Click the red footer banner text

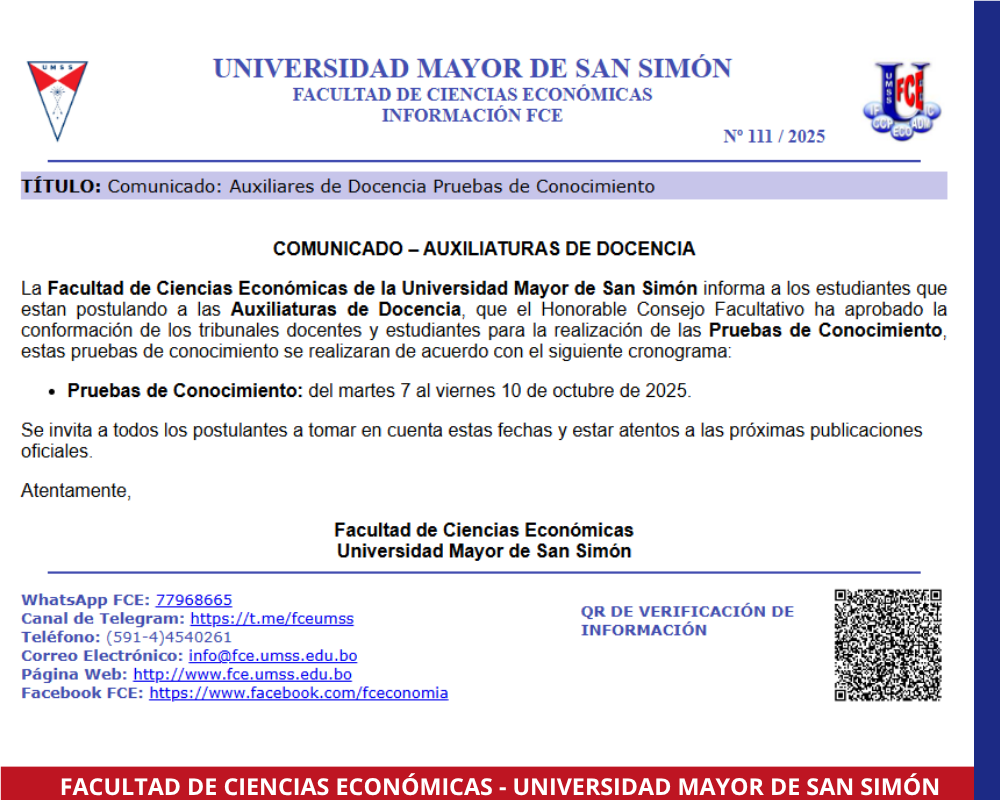(499, 785)
